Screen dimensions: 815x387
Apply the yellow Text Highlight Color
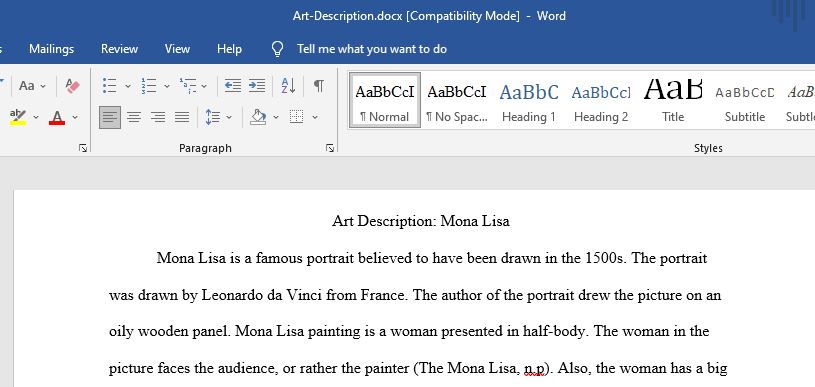coord(18,117)
